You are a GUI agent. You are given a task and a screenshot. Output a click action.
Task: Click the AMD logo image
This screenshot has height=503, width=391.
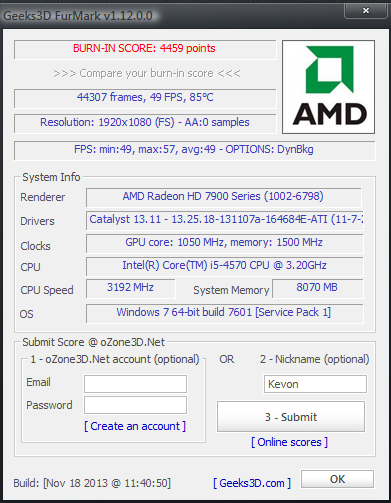[328, 87]
